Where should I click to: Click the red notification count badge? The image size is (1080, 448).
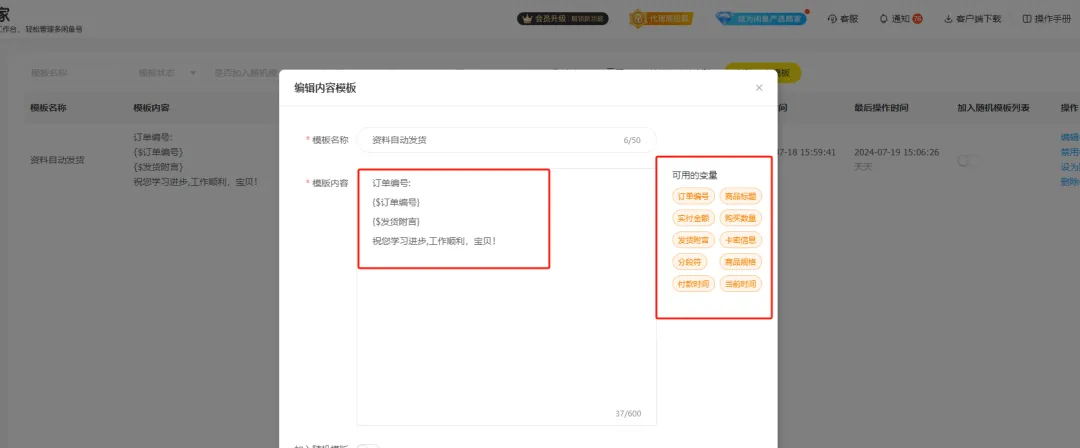tap(917, 19)
